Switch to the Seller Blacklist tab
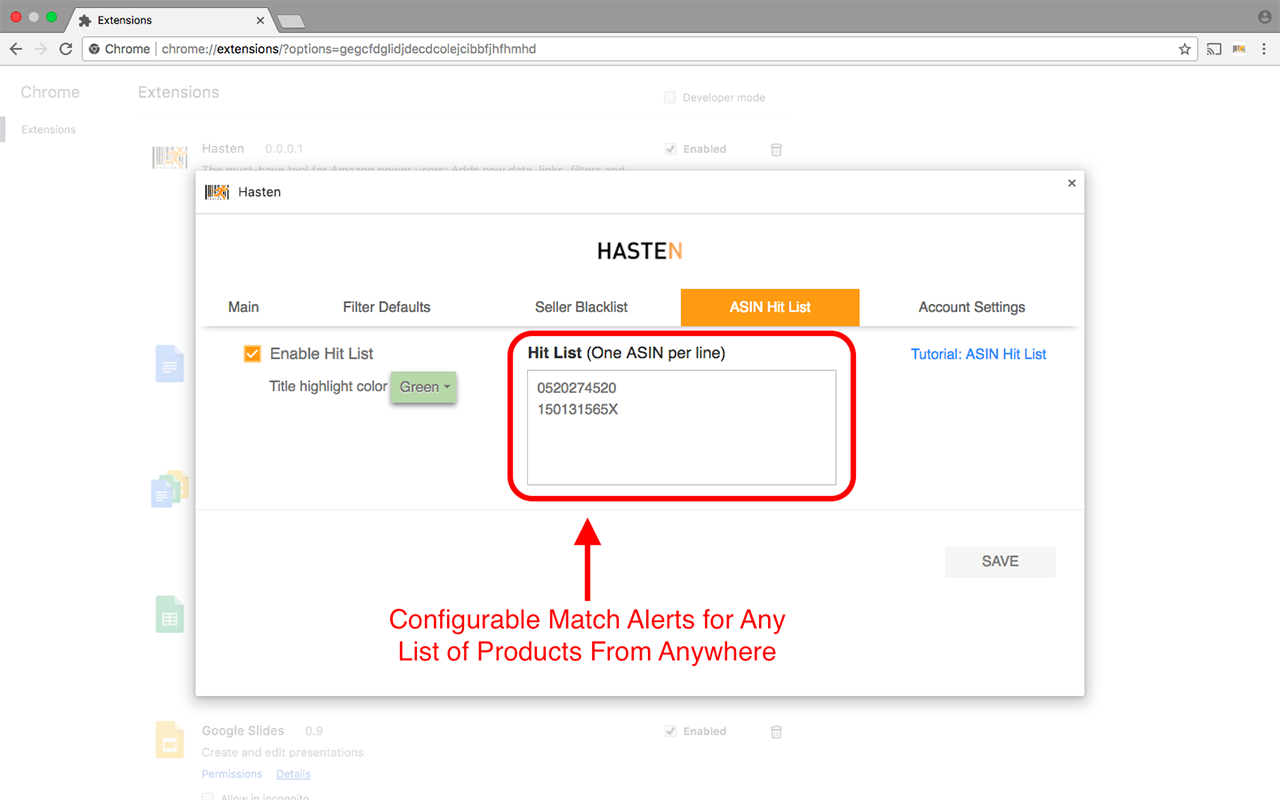The image size is (1280, 800). pos(581,307)
